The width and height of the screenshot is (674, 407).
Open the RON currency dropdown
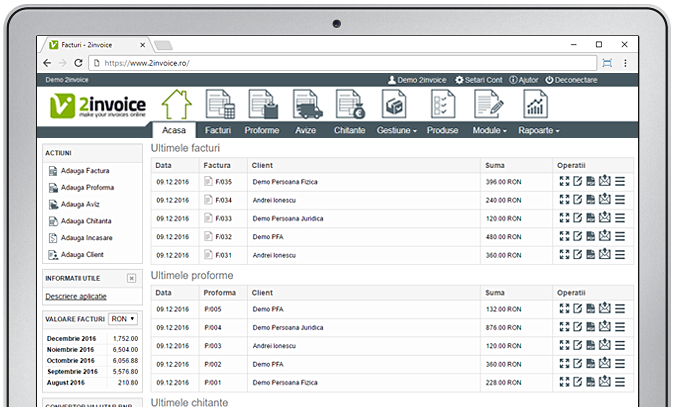click(x=123, y=318)
